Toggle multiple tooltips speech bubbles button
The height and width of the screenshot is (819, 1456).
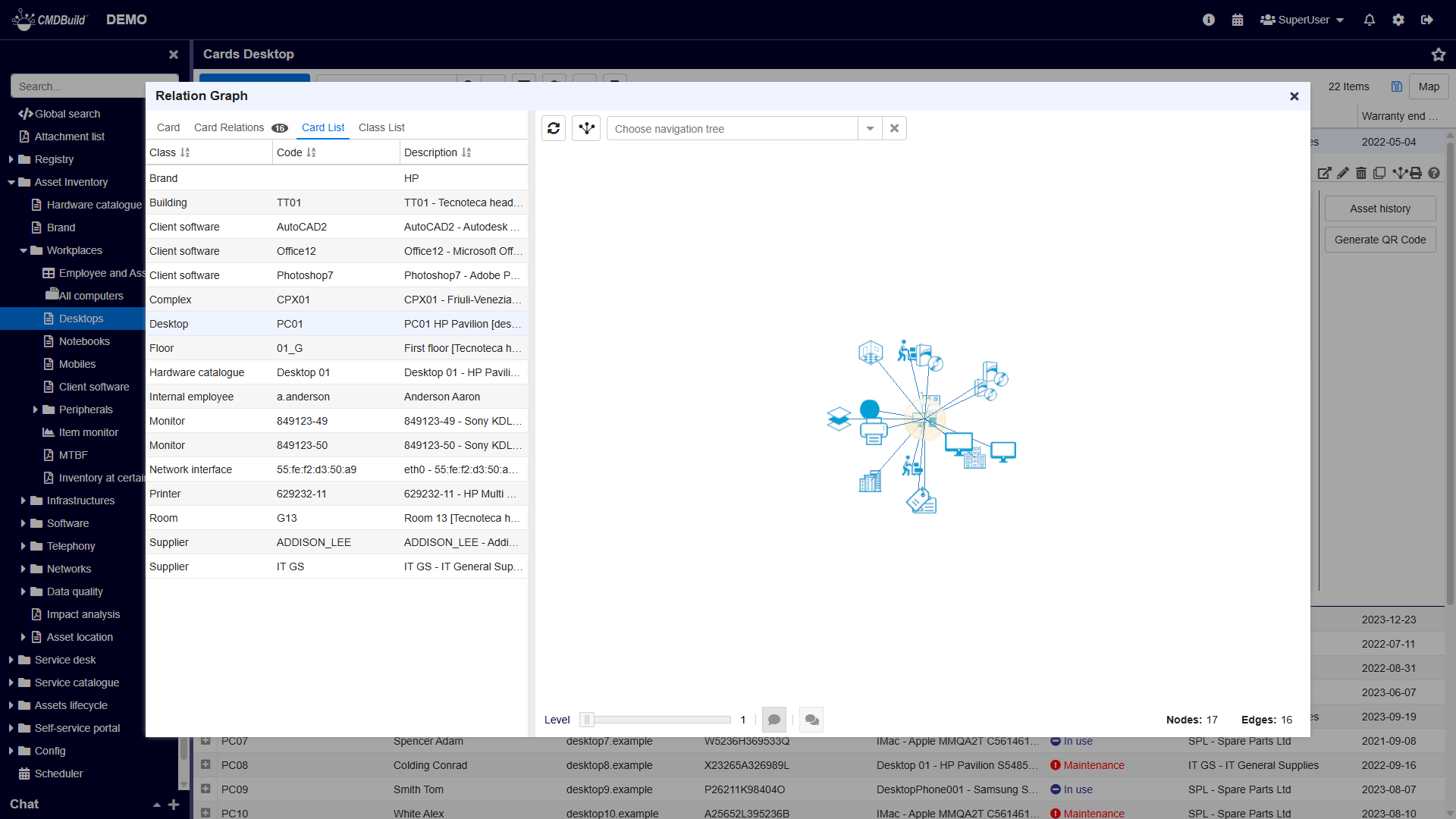click(811, 720)
